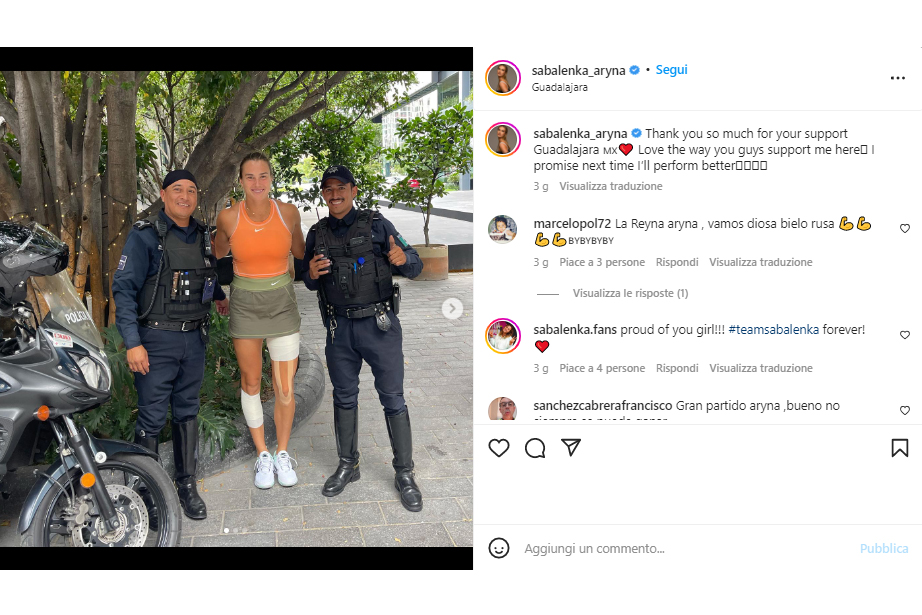Go to next photo with carousel arrow
The width and height of the screenshot is (922, 615).
[452, 308]
